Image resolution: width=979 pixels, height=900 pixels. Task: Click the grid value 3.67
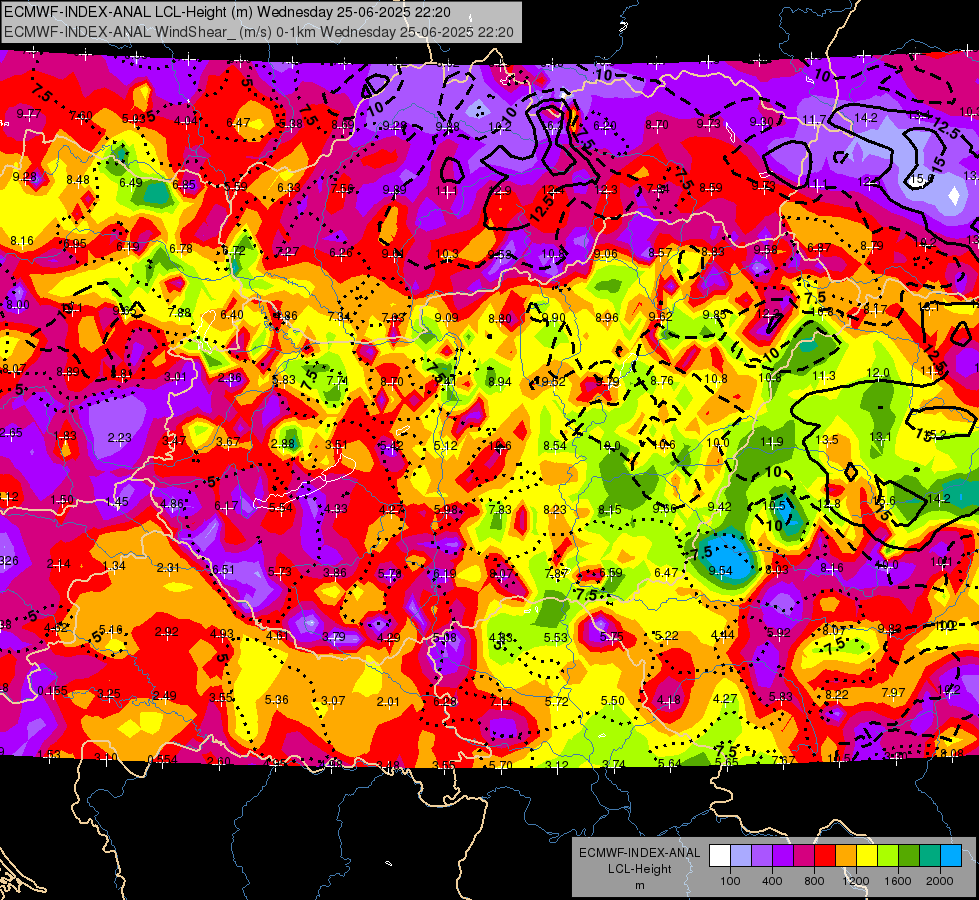coord(228,442)
